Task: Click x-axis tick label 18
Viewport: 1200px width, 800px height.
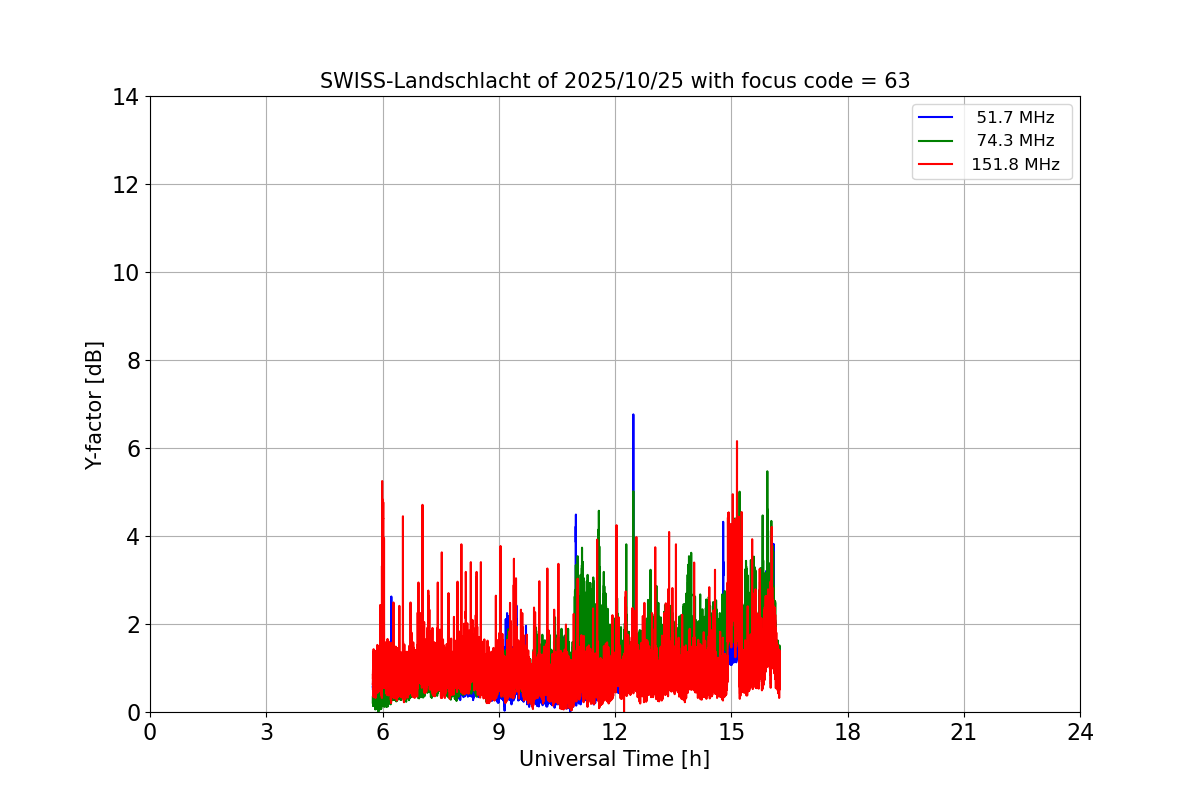Action: (x=848, y=732)
